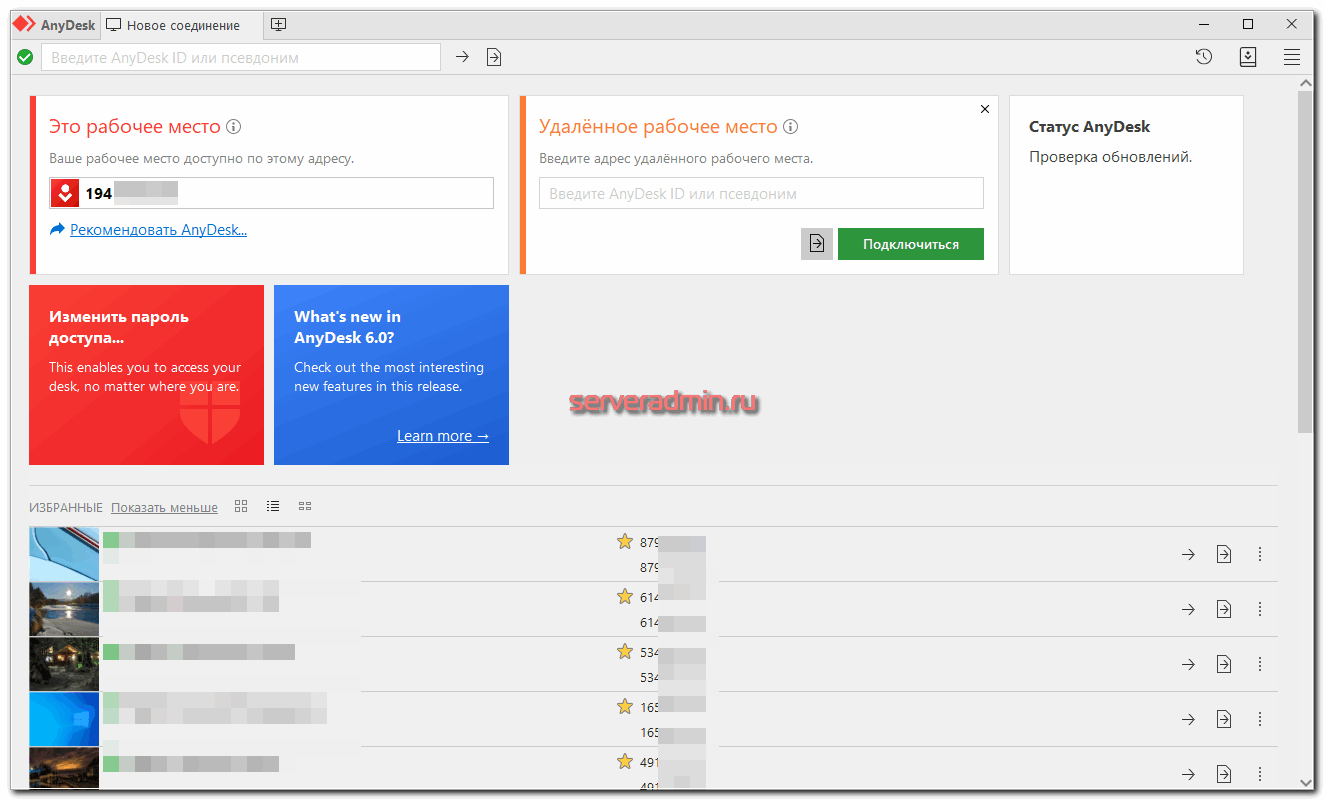Image resolution: width=1325 pixels, height=801 pixels.
Task: Open the Рекомендовать AnyDesk link
Action: coord(158,230)
